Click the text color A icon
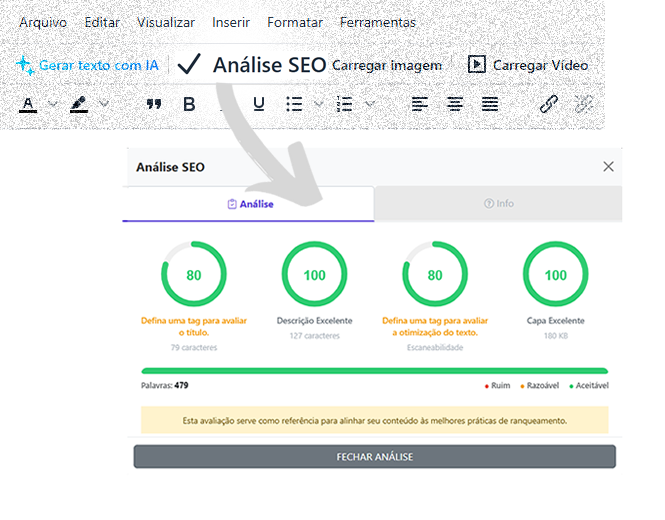The width and height of the screenshot is (665, 520). pyautogui.click(x=28, y=104)
